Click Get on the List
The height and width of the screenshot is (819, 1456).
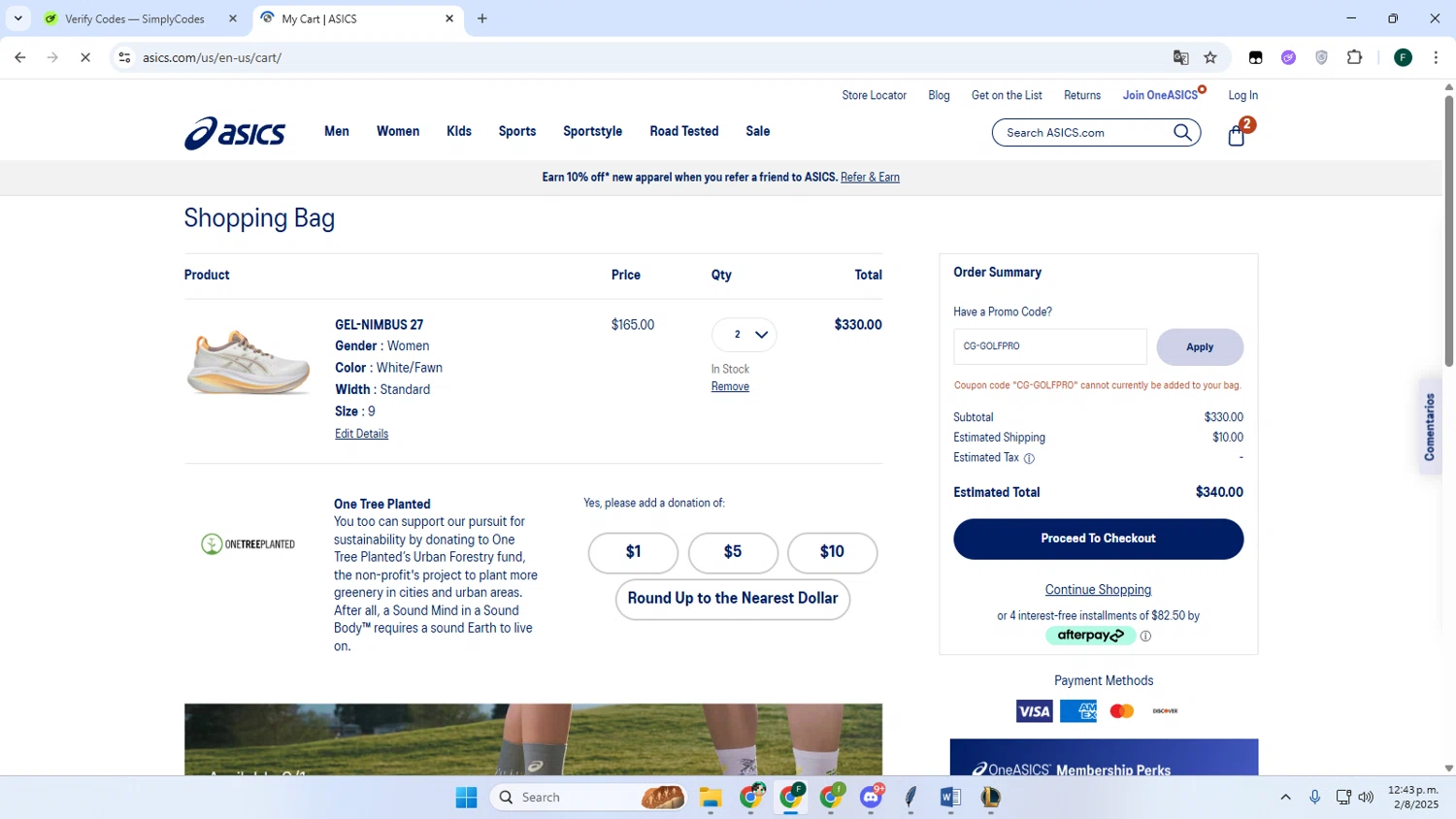1007,95
